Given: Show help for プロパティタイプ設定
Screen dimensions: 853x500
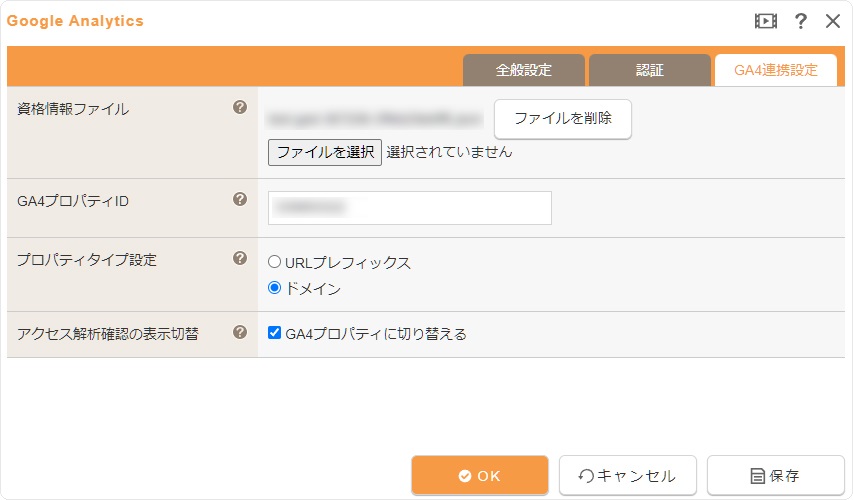Looking at the screenshot, I should tap(240, 258).
